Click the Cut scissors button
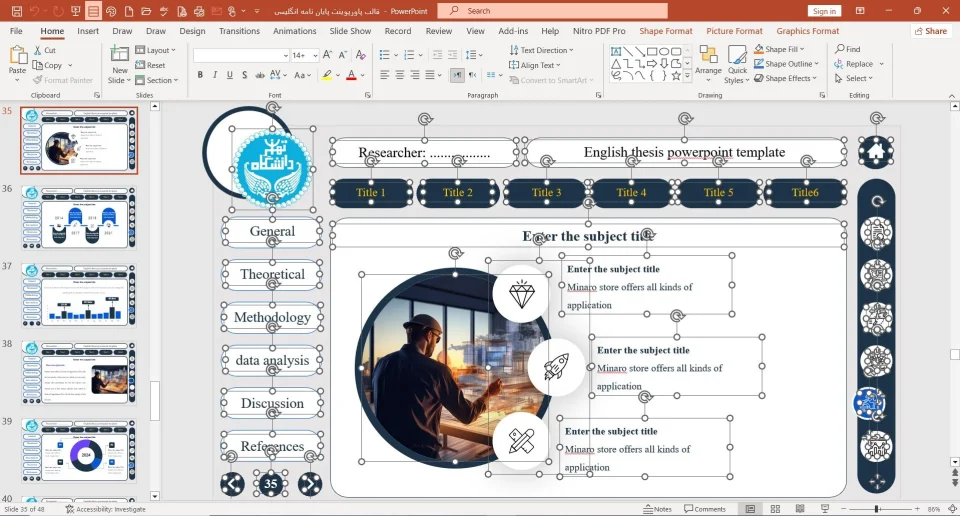 pos(45,50)
